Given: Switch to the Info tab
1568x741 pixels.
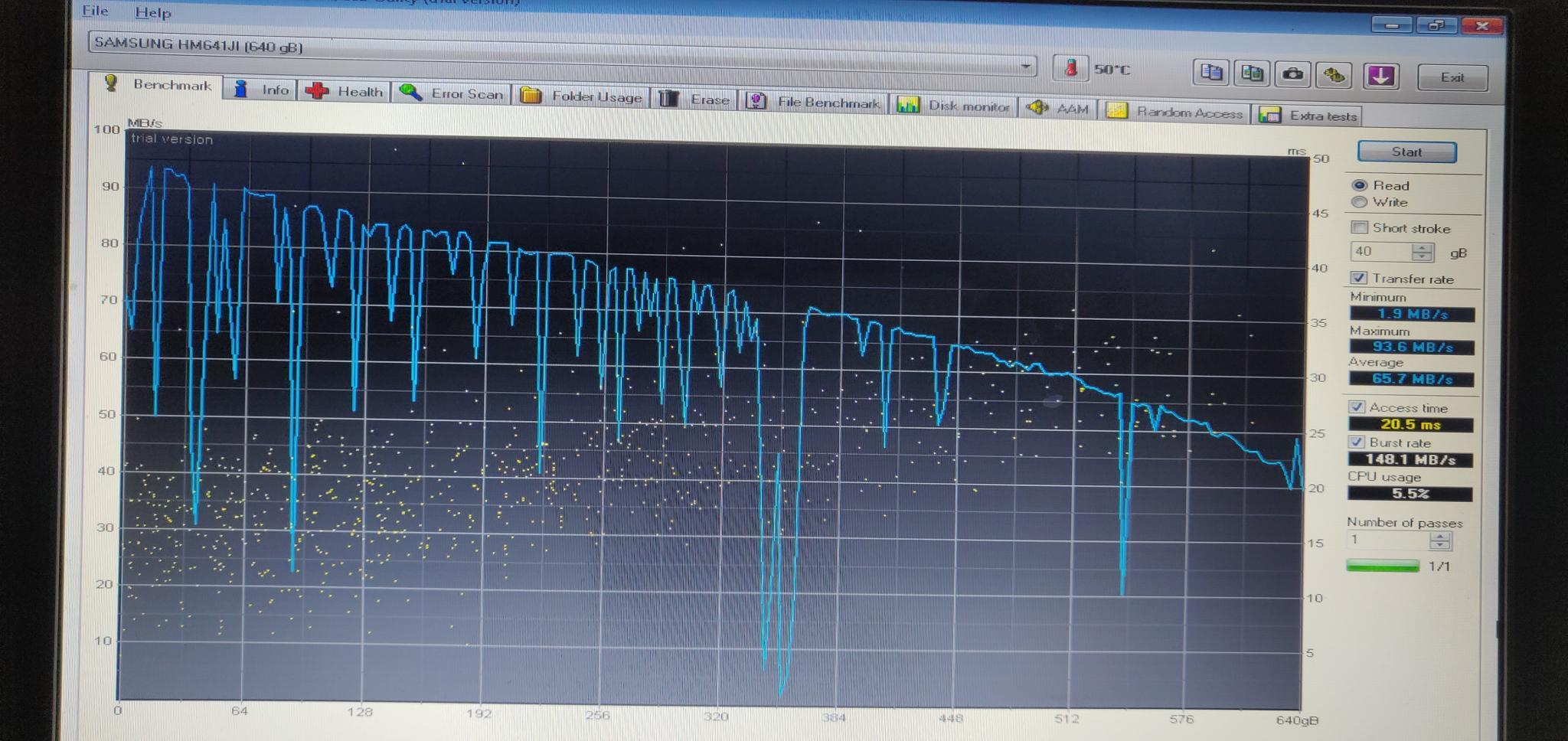Looking at the screenshot, I should [261, 90].
